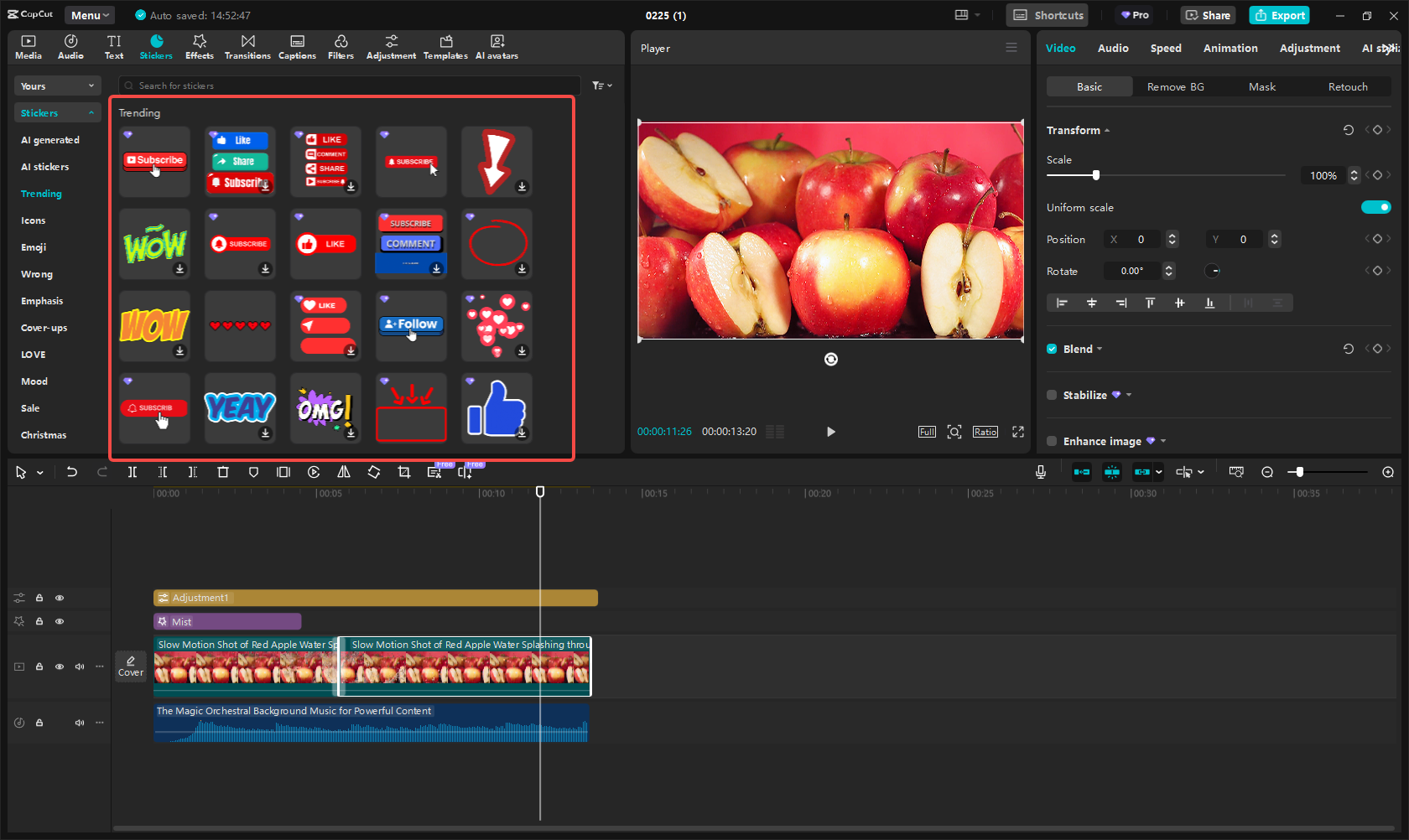Open the voiceover recording microphone
Screen dimensions: 1409x840
1040,472
